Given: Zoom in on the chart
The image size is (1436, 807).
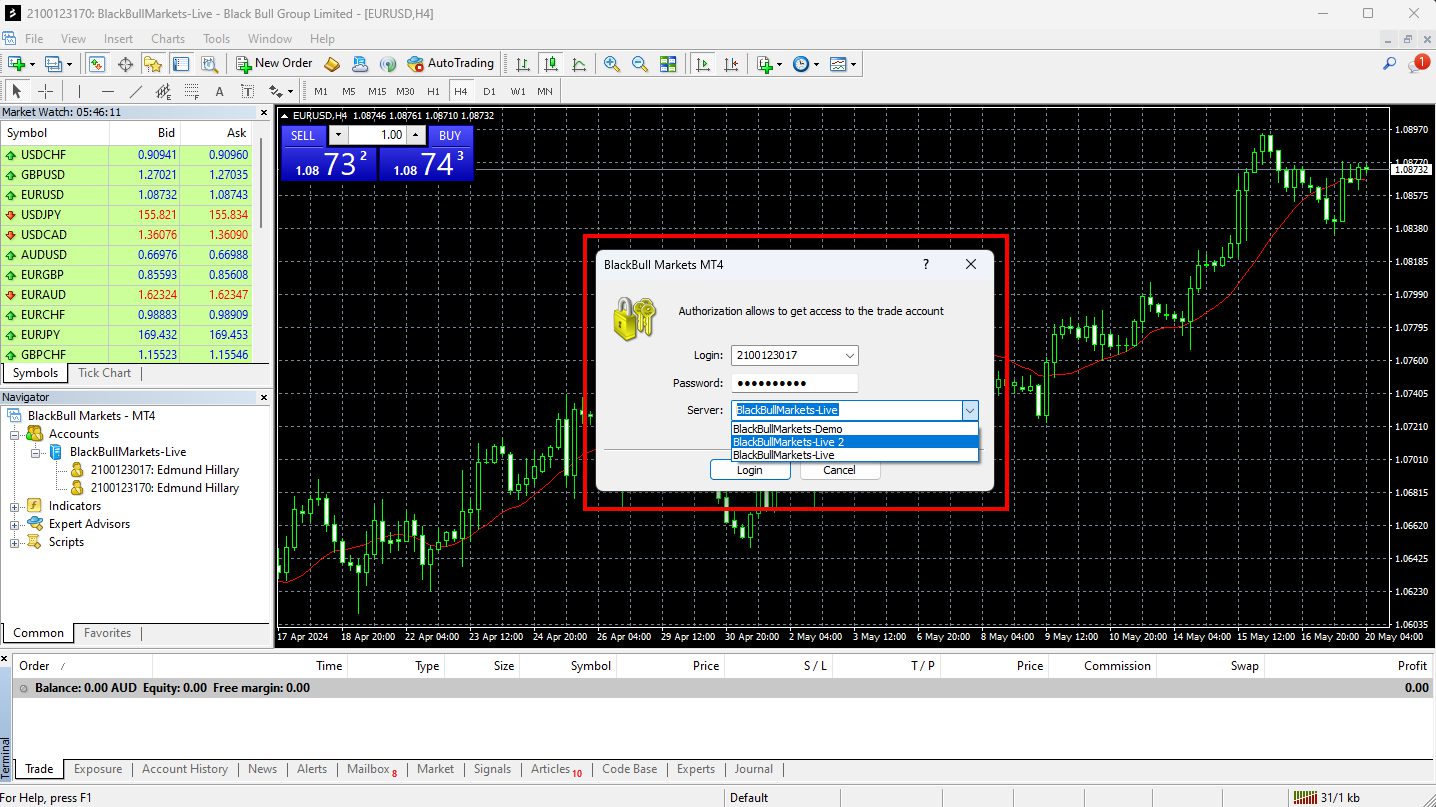Looking at the screenshot, I should pyautogui.click(x=611, y=64).
